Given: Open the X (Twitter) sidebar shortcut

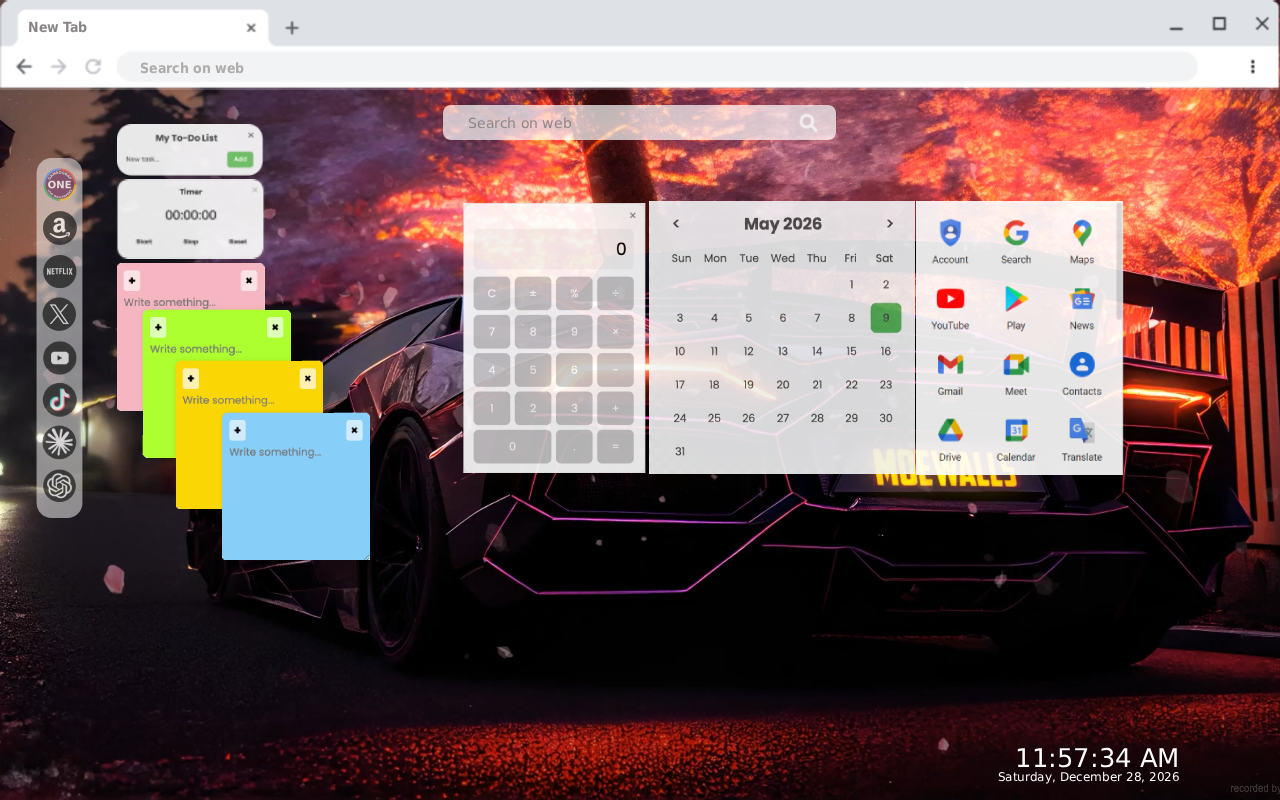Looking at the screenshot, I should [x=59, y=314].
